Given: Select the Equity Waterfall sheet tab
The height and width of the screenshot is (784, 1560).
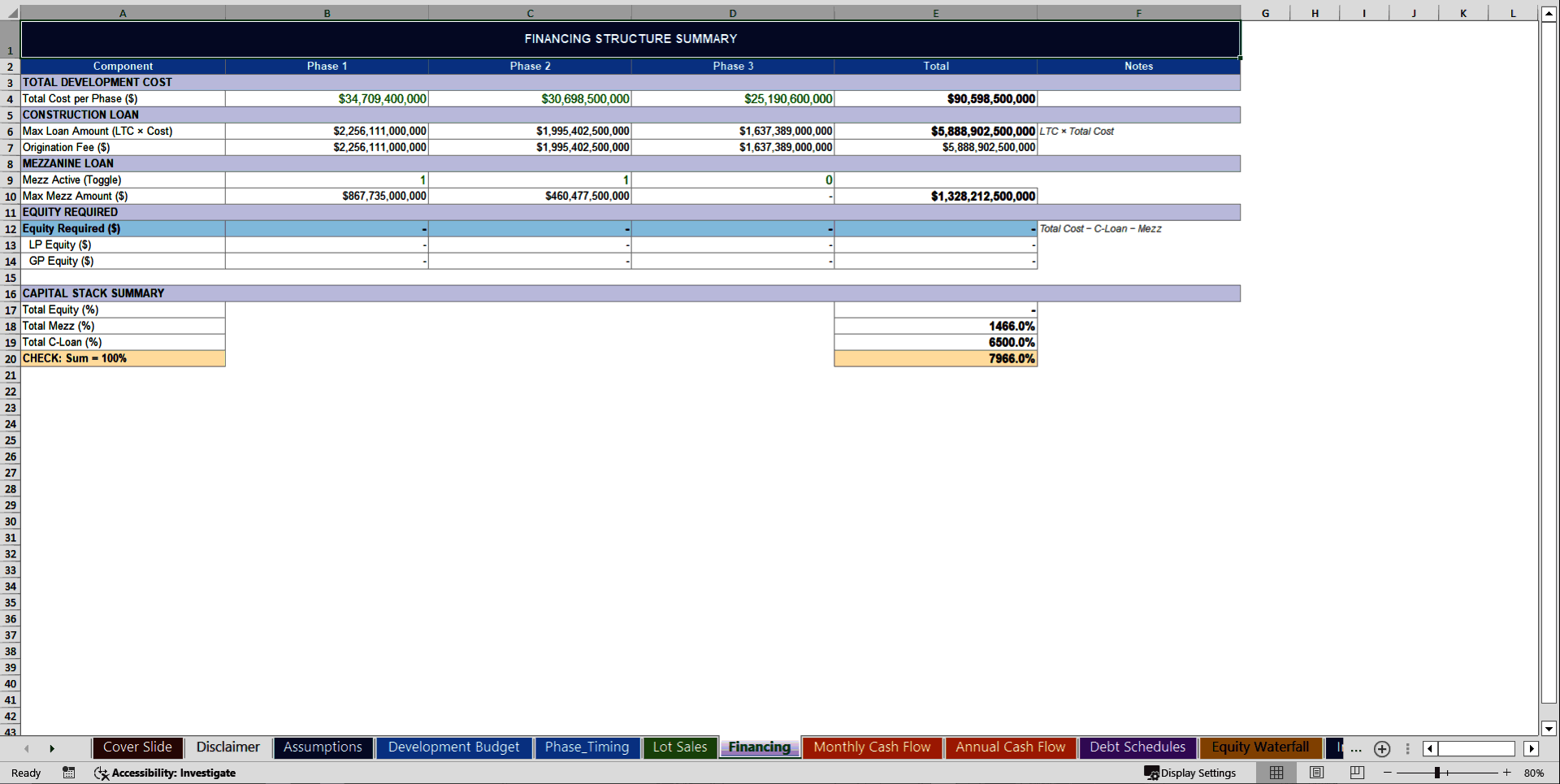Looking at the screenshot, I should (x=1259, y=747).
